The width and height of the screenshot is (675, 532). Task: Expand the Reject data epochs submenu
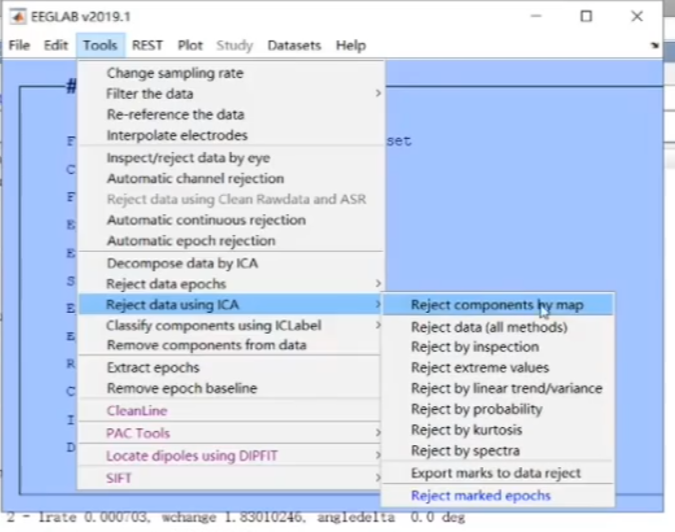[x=378, y=284]
